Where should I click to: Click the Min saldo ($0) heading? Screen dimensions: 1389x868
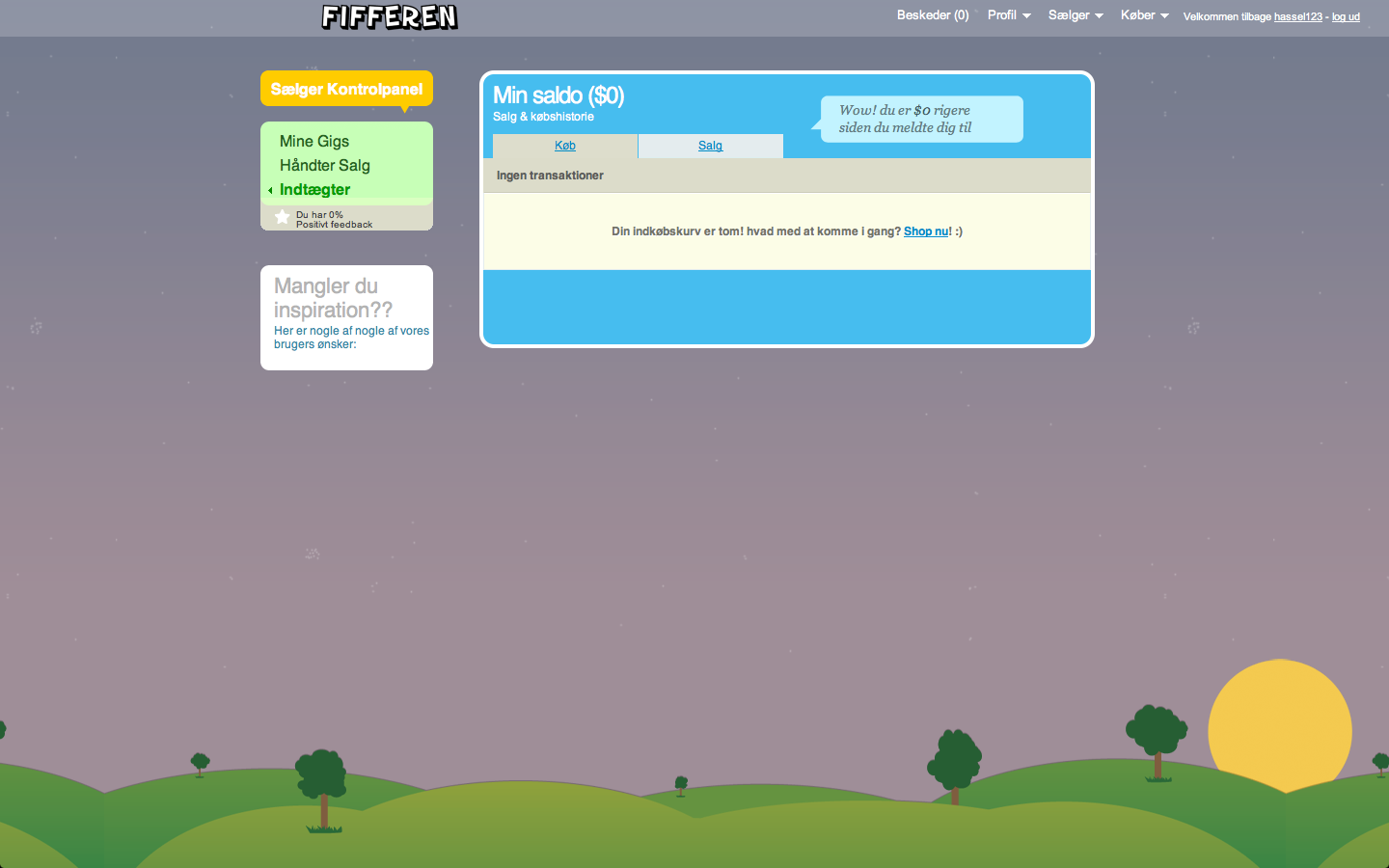(558, 95)
